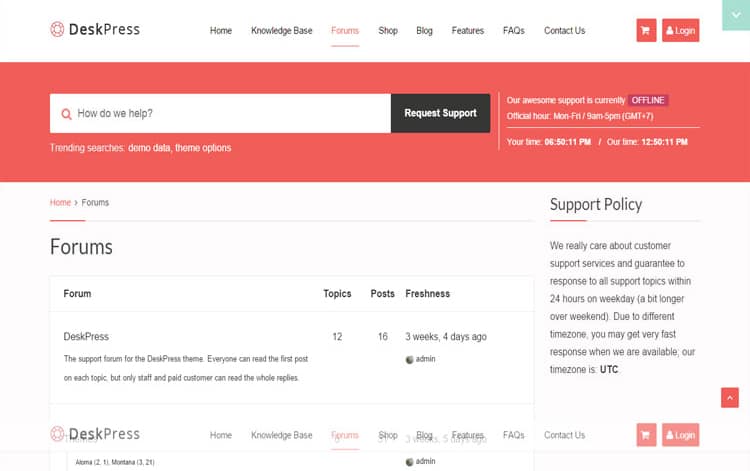Open Shop in the top navigation
The height and width of the screenshot is (471, 750).
pos(387,31)
